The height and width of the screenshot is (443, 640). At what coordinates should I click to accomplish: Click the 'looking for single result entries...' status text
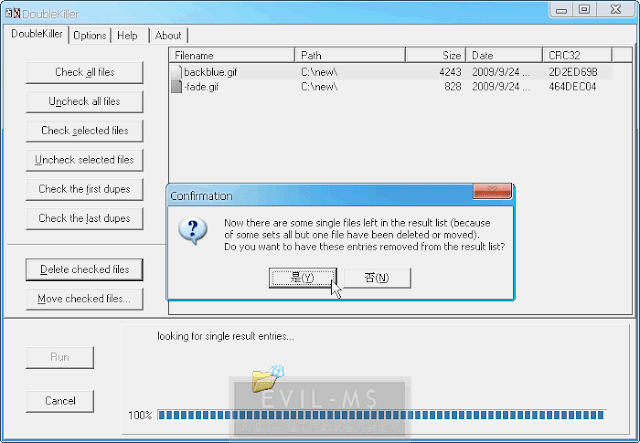tap(226, 336)
